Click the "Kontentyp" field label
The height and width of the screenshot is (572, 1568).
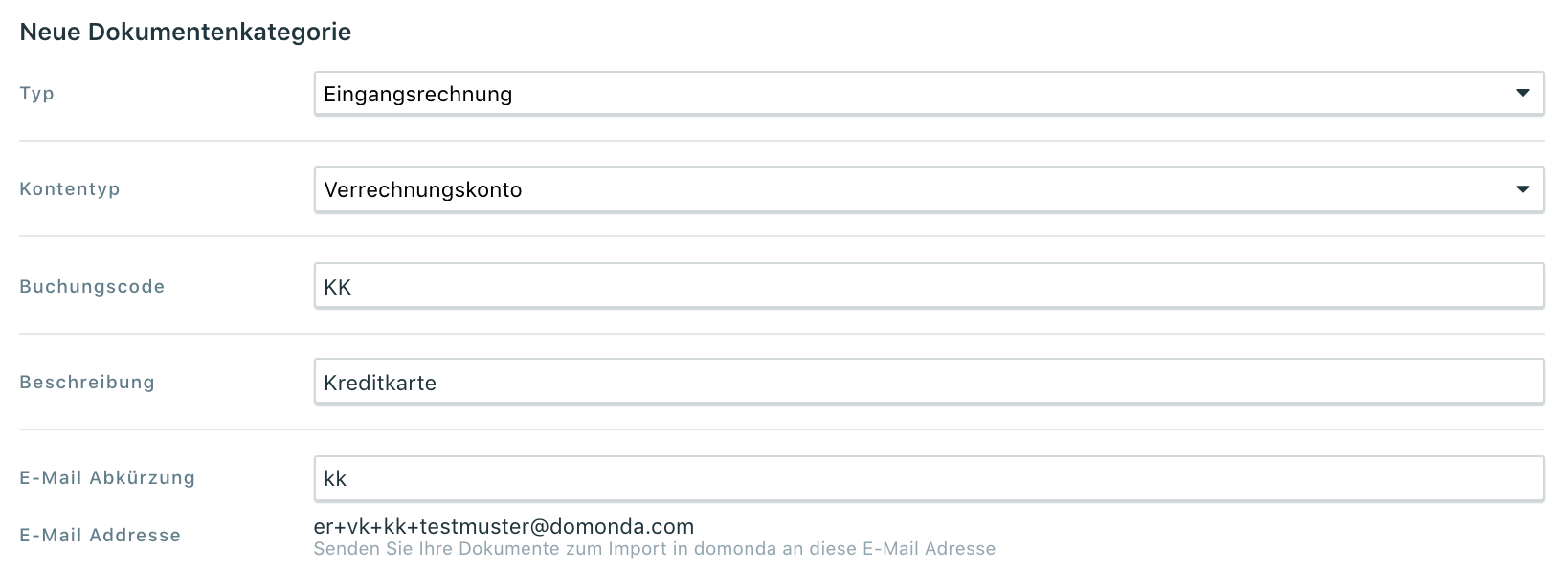tap(70, 189)
